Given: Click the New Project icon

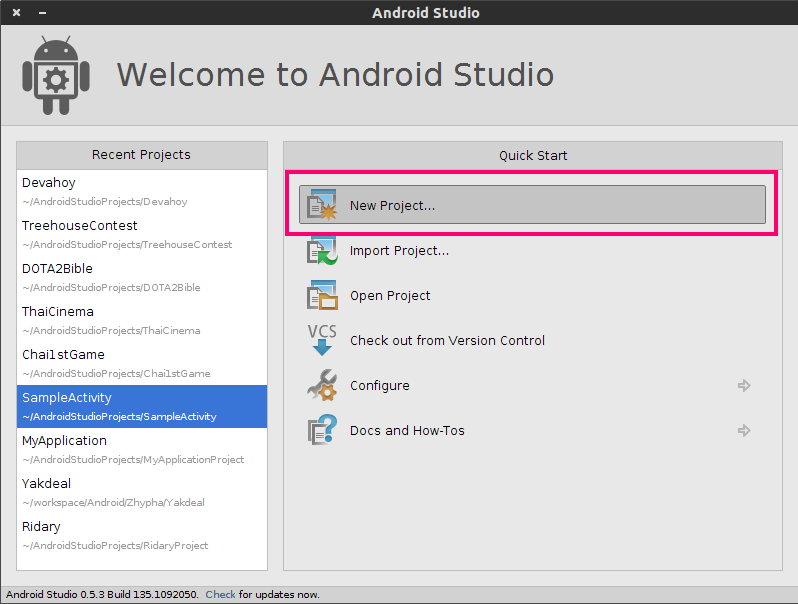Looking at the screenshot, I should click(322, 205).
